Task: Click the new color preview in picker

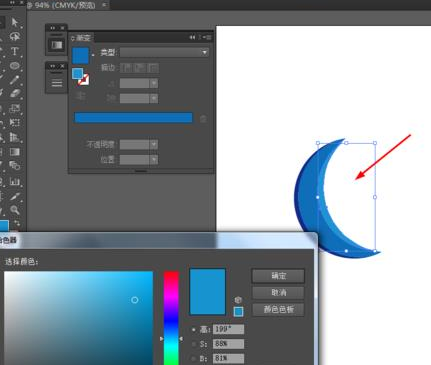Action: tap(208, 292)
